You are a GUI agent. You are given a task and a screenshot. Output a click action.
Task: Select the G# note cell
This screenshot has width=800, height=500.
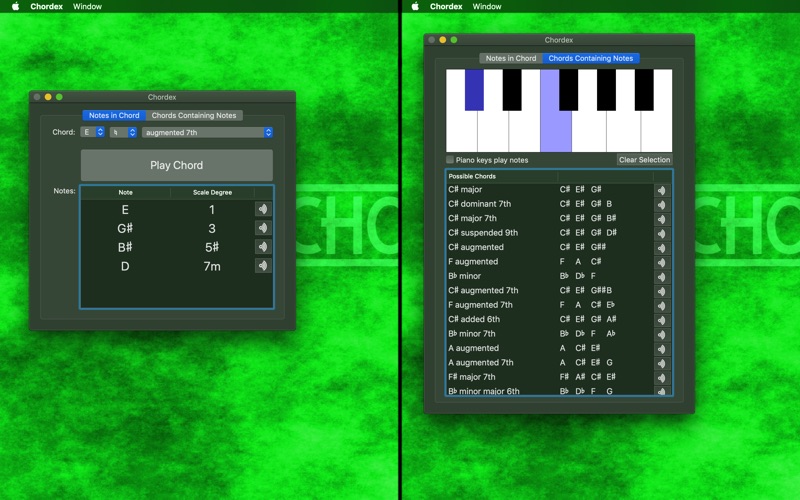point(125,228)
